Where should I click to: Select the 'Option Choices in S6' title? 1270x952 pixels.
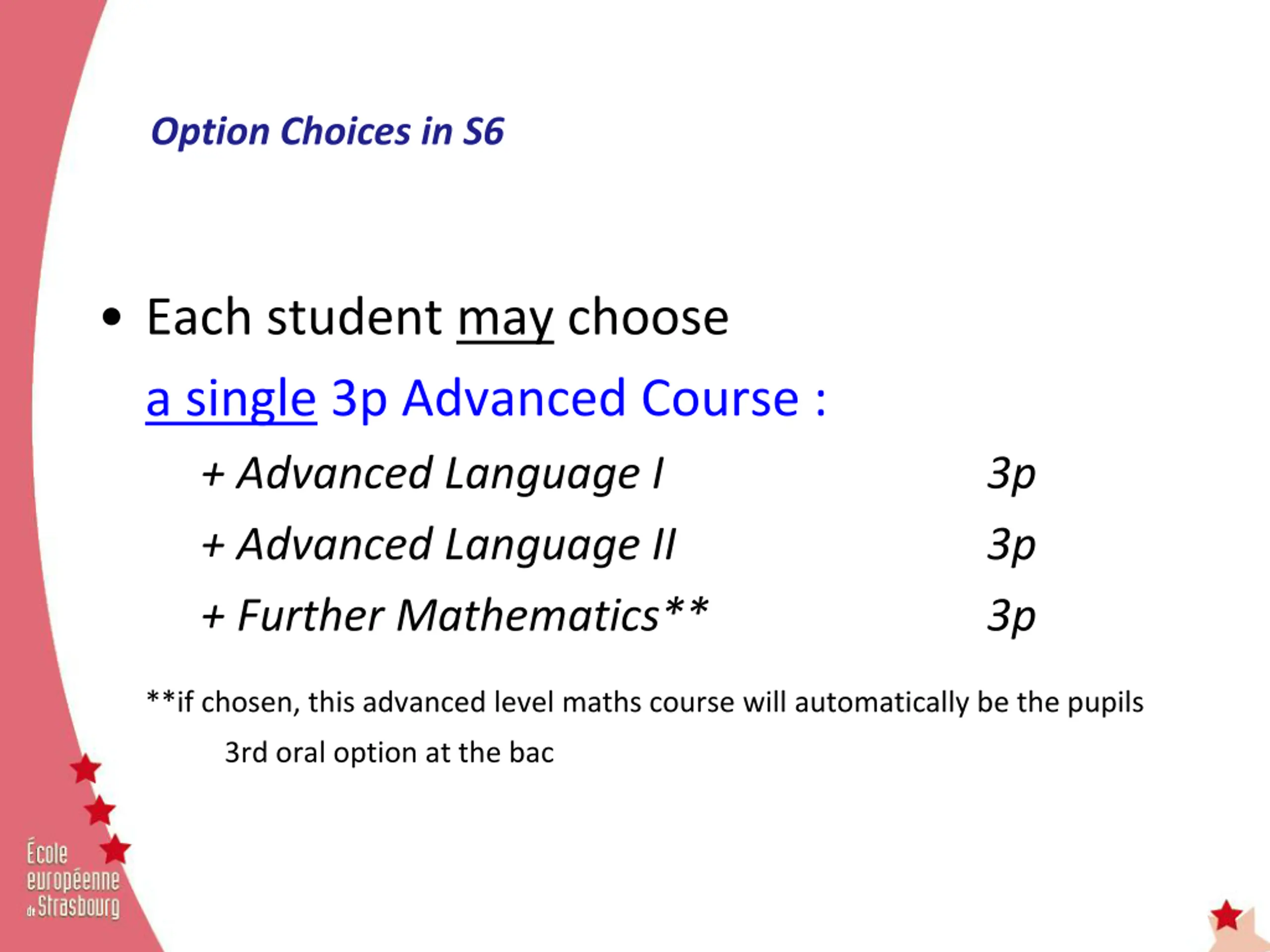pyautogui.click(x=327, y=131)
